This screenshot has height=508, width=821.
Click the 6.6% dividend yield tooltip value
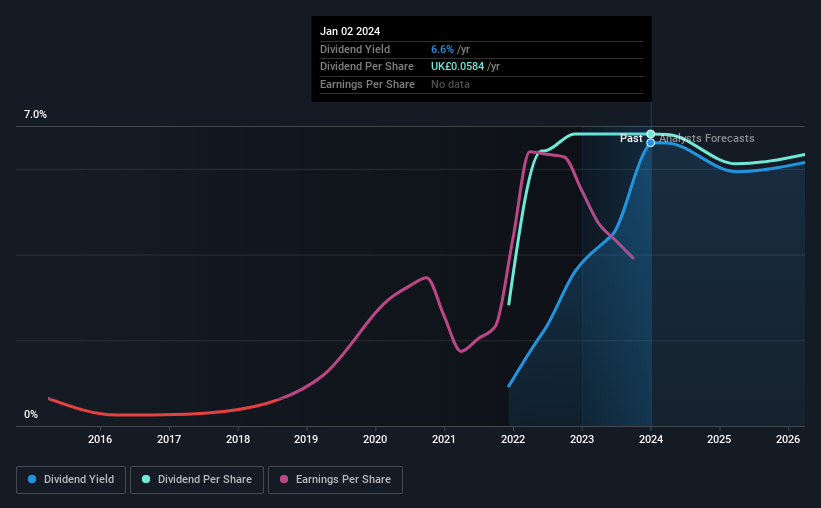click(442, 49)
